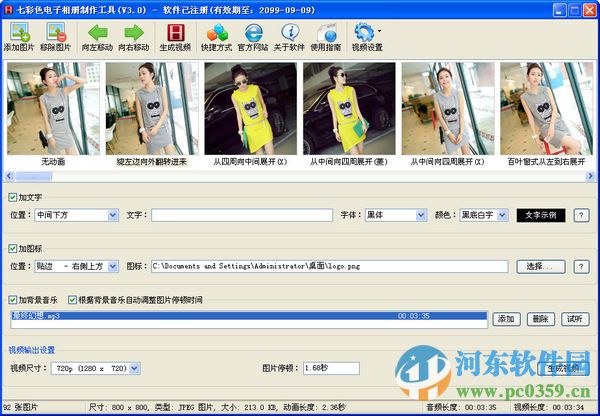Minimize the window
This screenshot has width=600, height=416.
[559, 10]
